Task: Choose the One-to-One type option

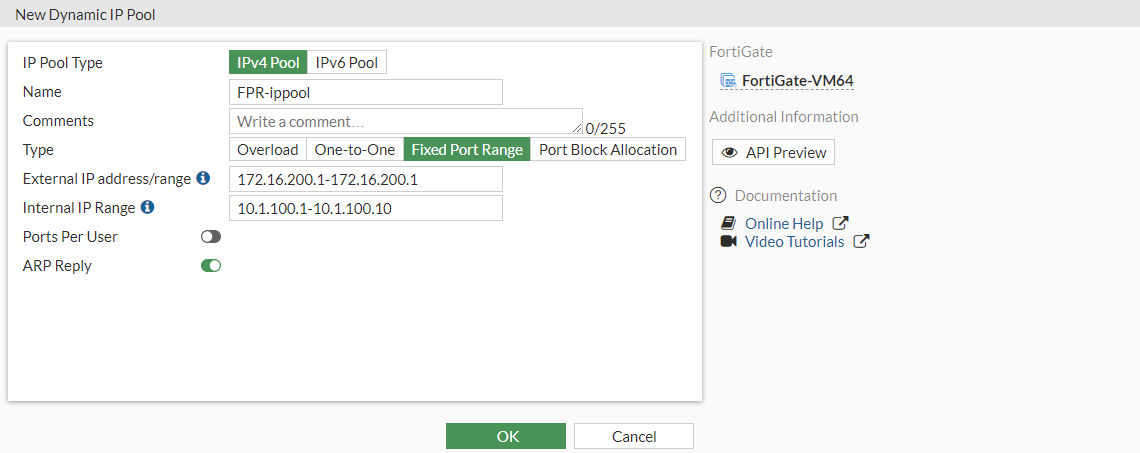Action: pyautogui.click(x=355, y=150)
